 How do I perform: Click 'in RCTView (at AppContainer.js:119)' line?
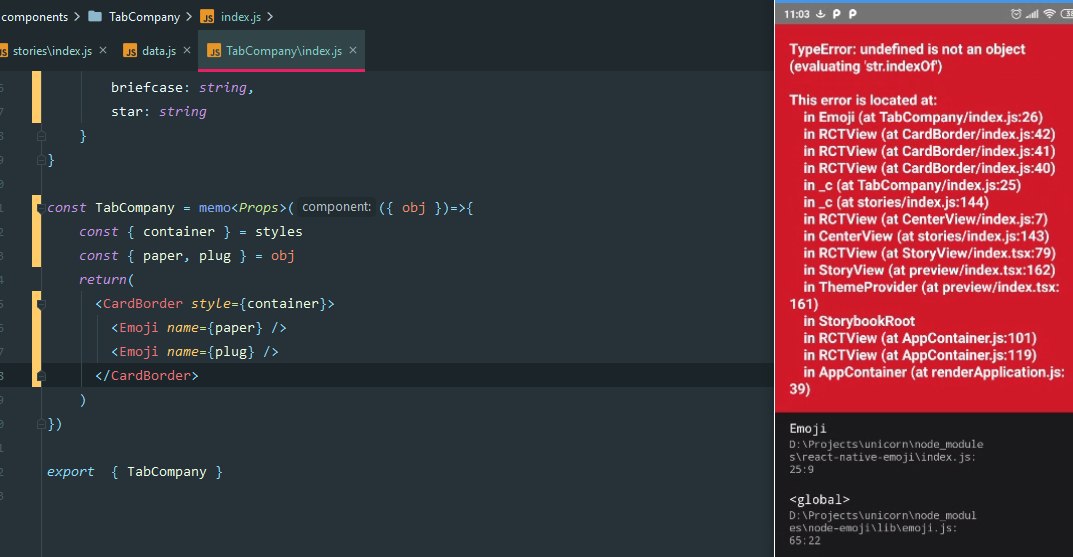[x=919, y=354]
